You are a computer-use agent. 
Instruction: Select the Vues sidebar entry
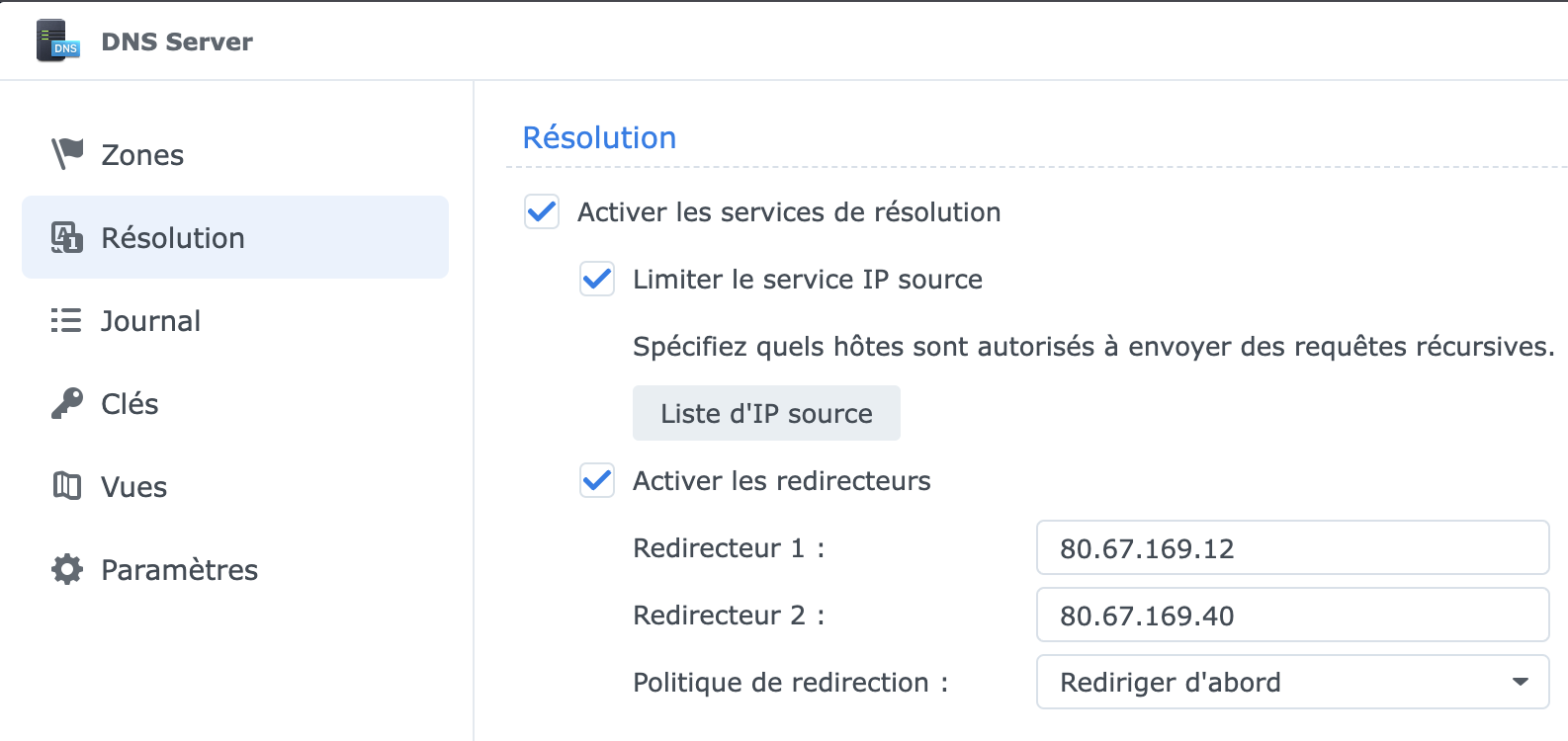pos(134,487)
